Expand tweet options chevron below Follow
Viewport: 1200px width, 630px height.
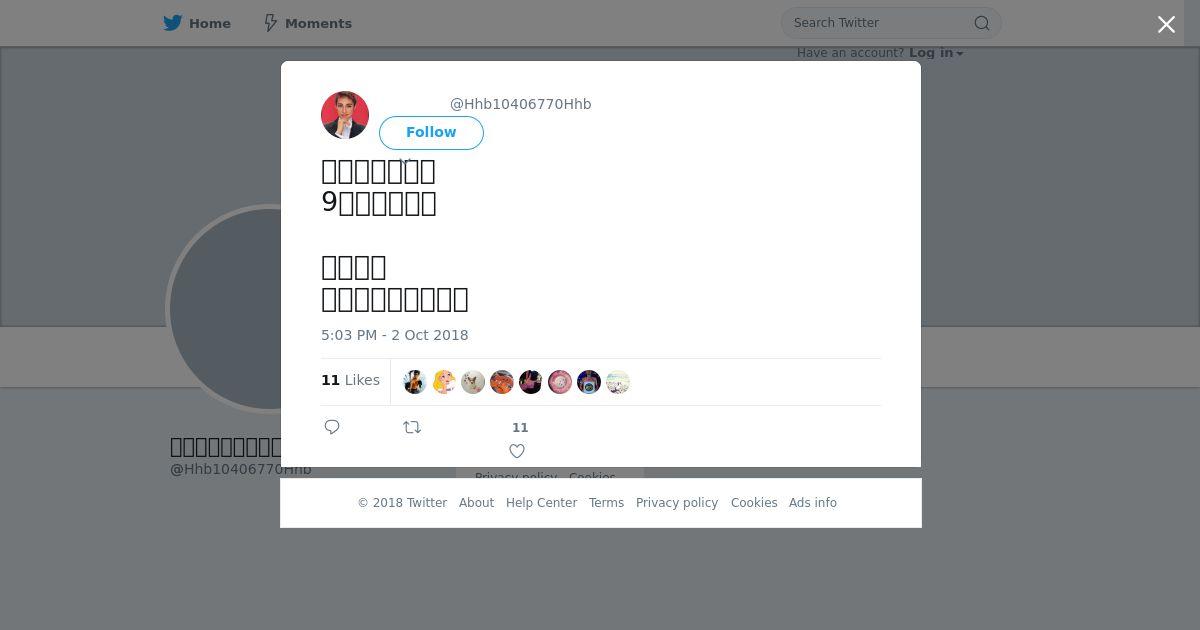pyautogui.click(x=405, y=160)
